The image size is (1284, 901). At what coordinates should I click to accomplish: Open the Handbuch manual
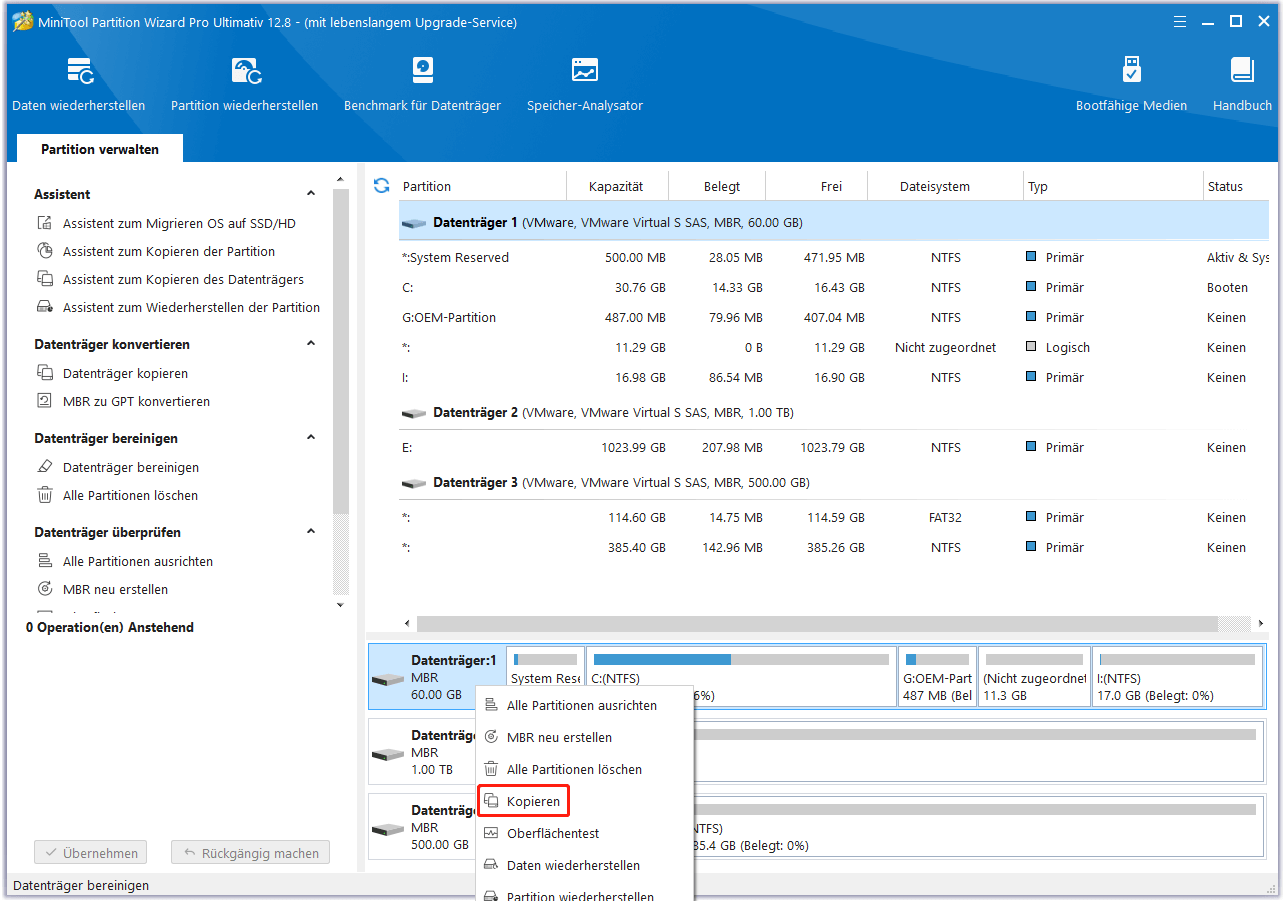1242,84
